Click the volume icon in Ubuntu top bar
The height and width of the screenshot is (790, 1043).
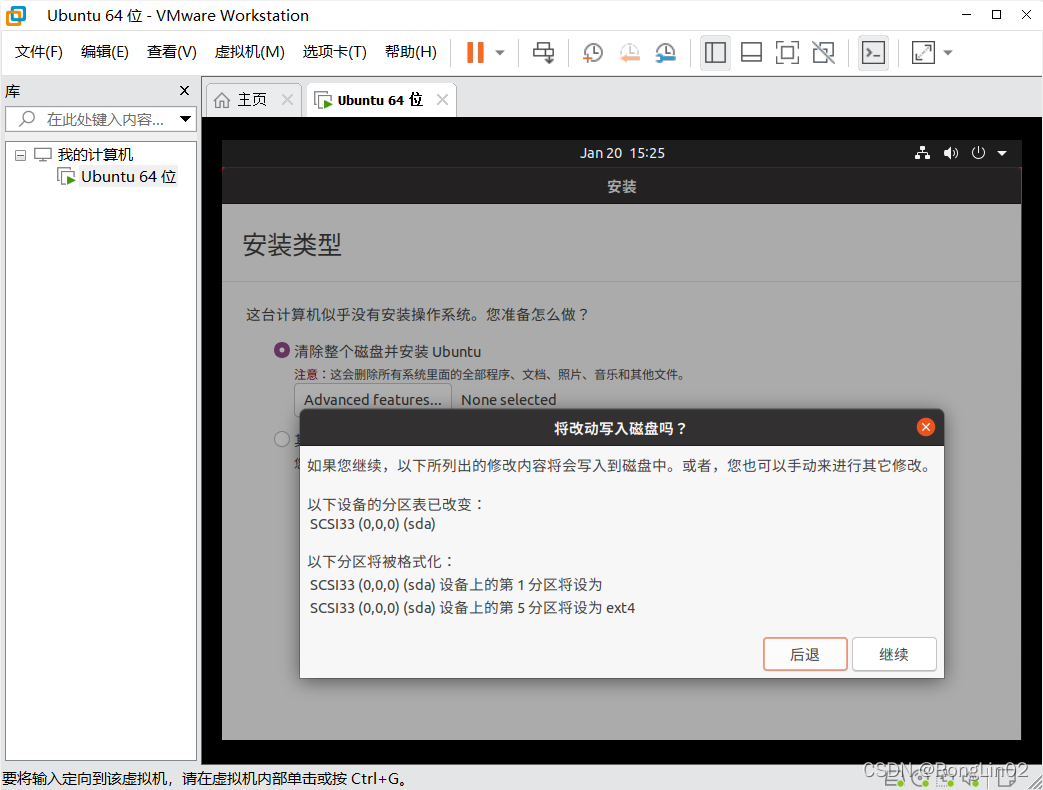point(951,153)
